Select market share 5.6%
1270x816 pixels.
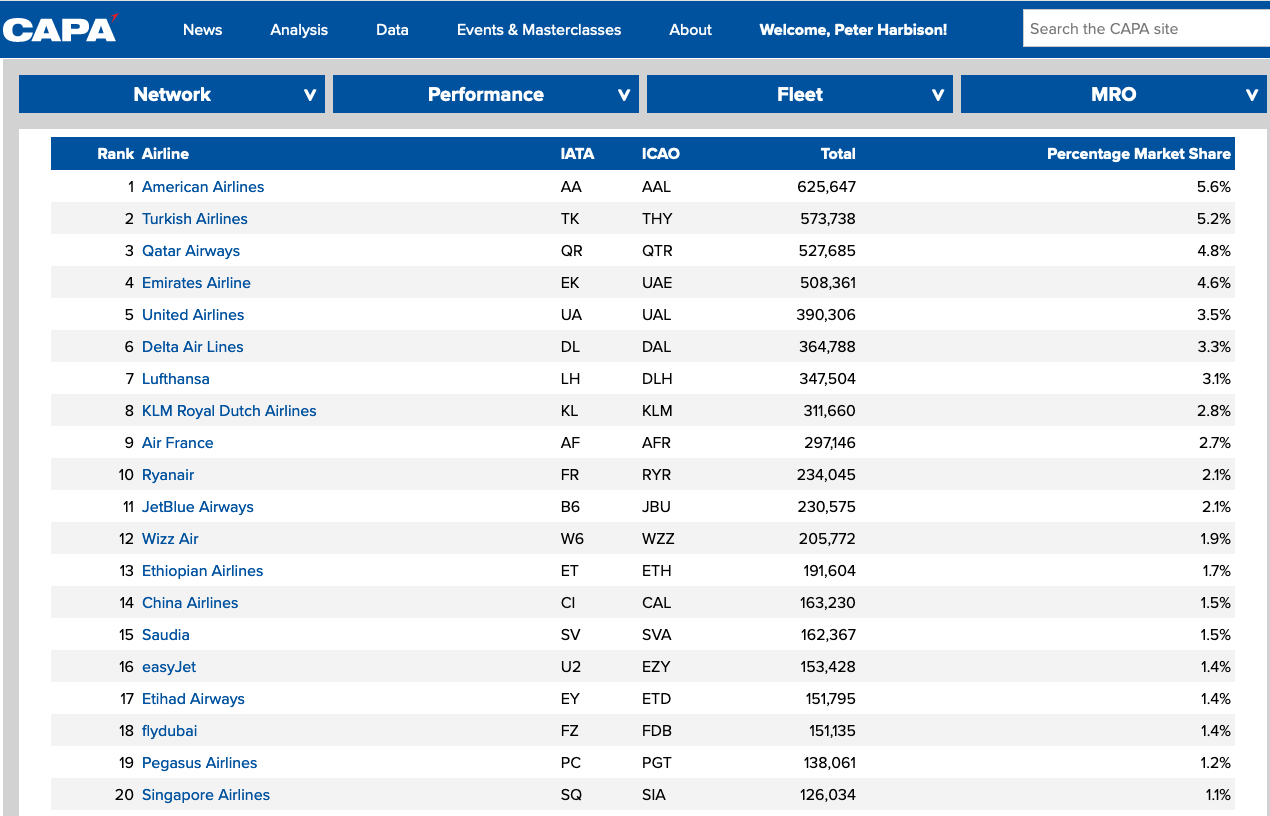coord(1214,187)
